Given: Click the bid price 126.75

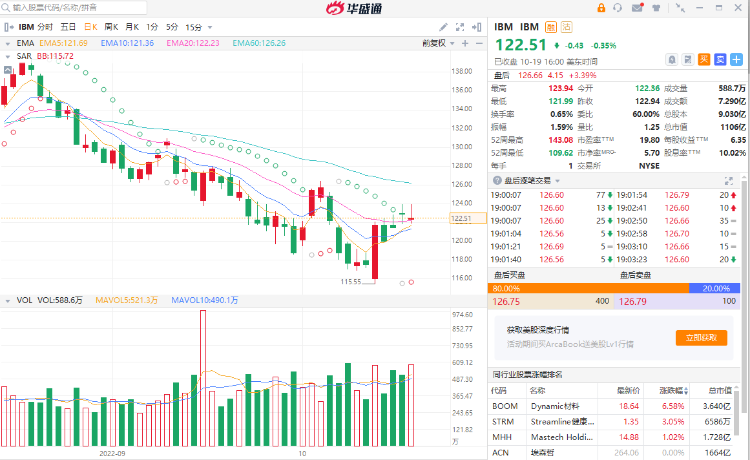Looking at the screenshot, I should point(506,302).
